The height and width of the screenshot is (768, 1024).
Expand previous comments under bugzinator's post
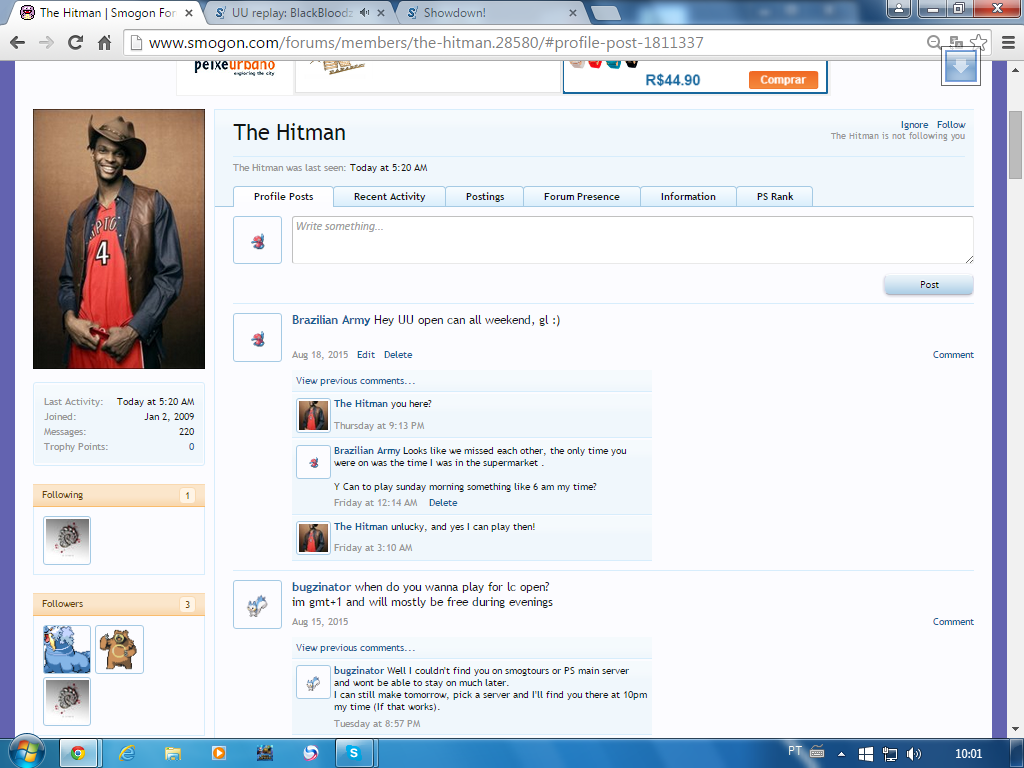[x=355, y=648]
